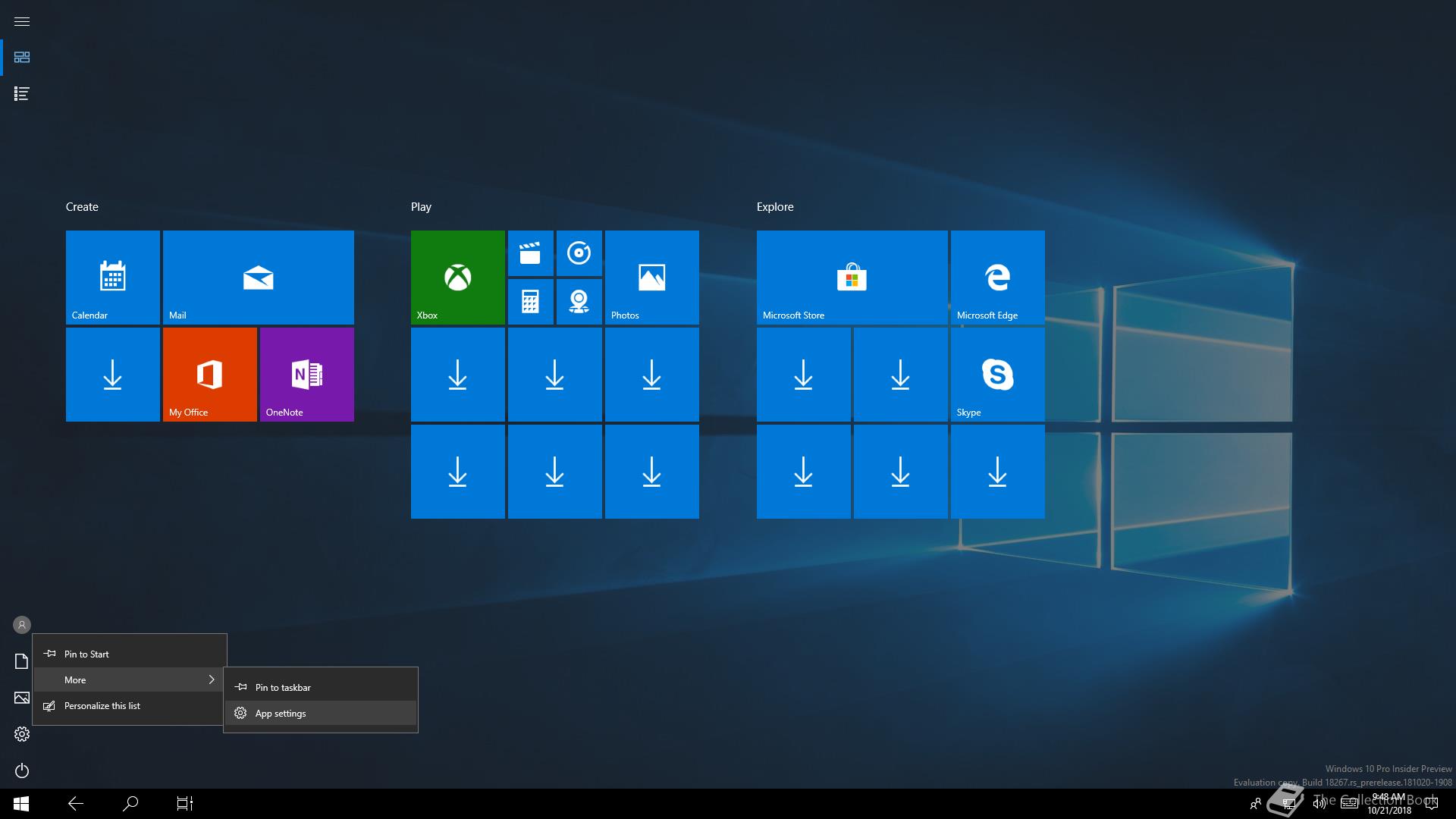Open the touch keyboard tray icon

1349,804
